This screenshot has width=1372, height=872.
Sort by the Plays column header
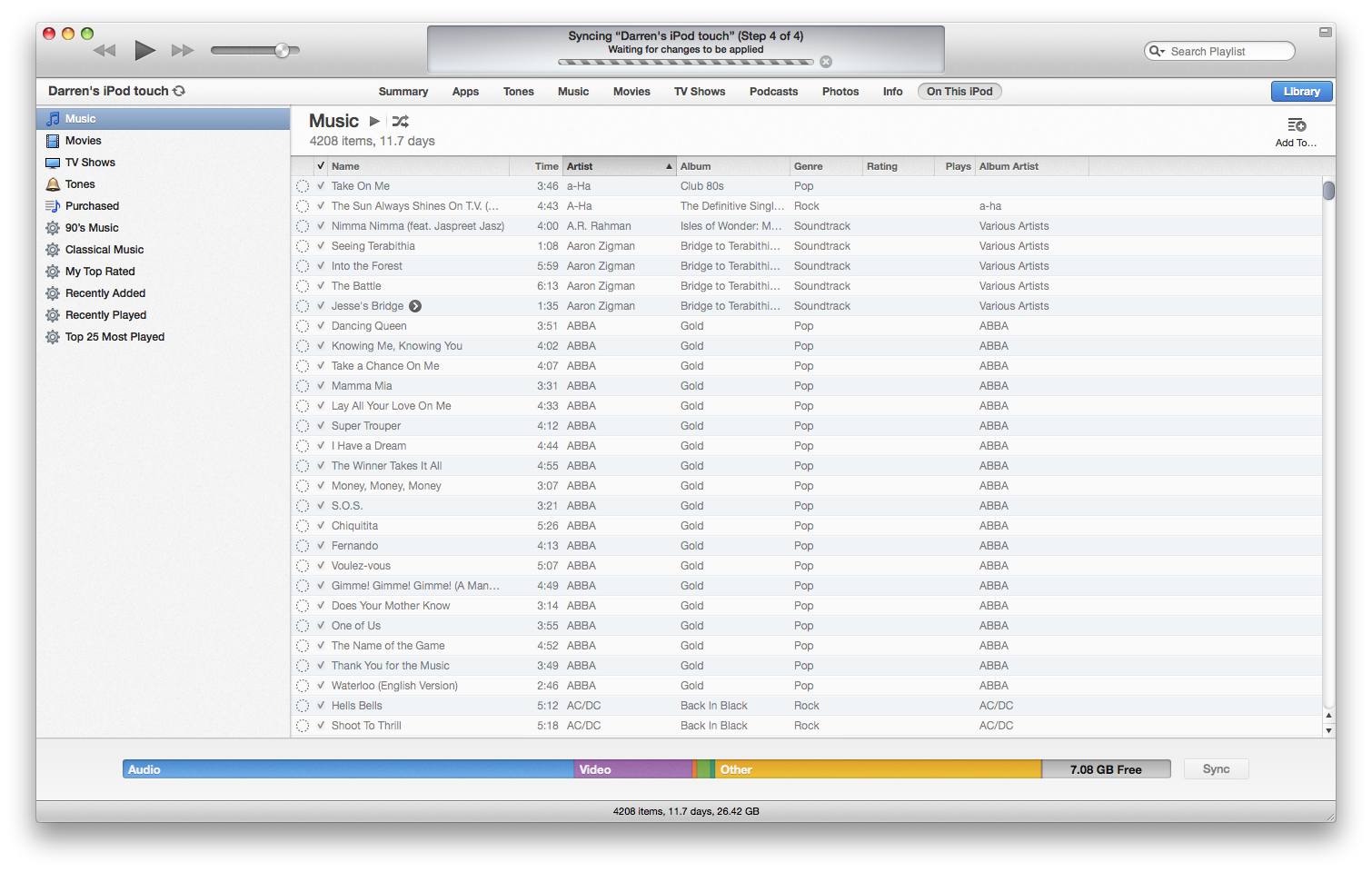955,166
